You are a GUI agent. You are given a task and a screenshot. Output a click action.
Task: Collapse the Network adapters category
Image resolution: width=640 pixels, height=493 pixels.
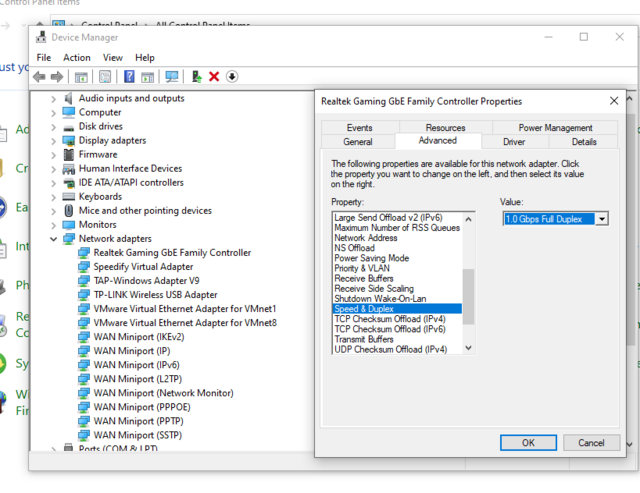54,239
